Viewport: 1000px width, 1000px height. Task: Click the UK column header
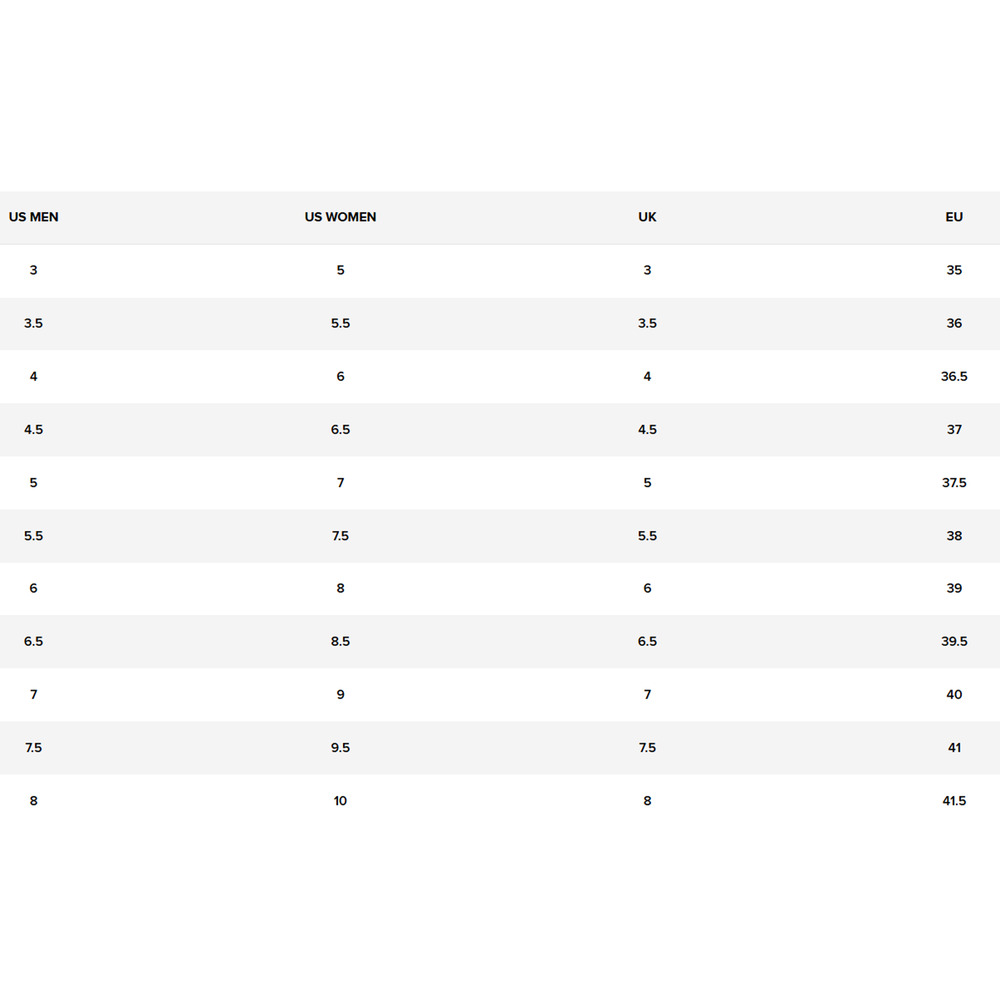(x=647, y=217)
